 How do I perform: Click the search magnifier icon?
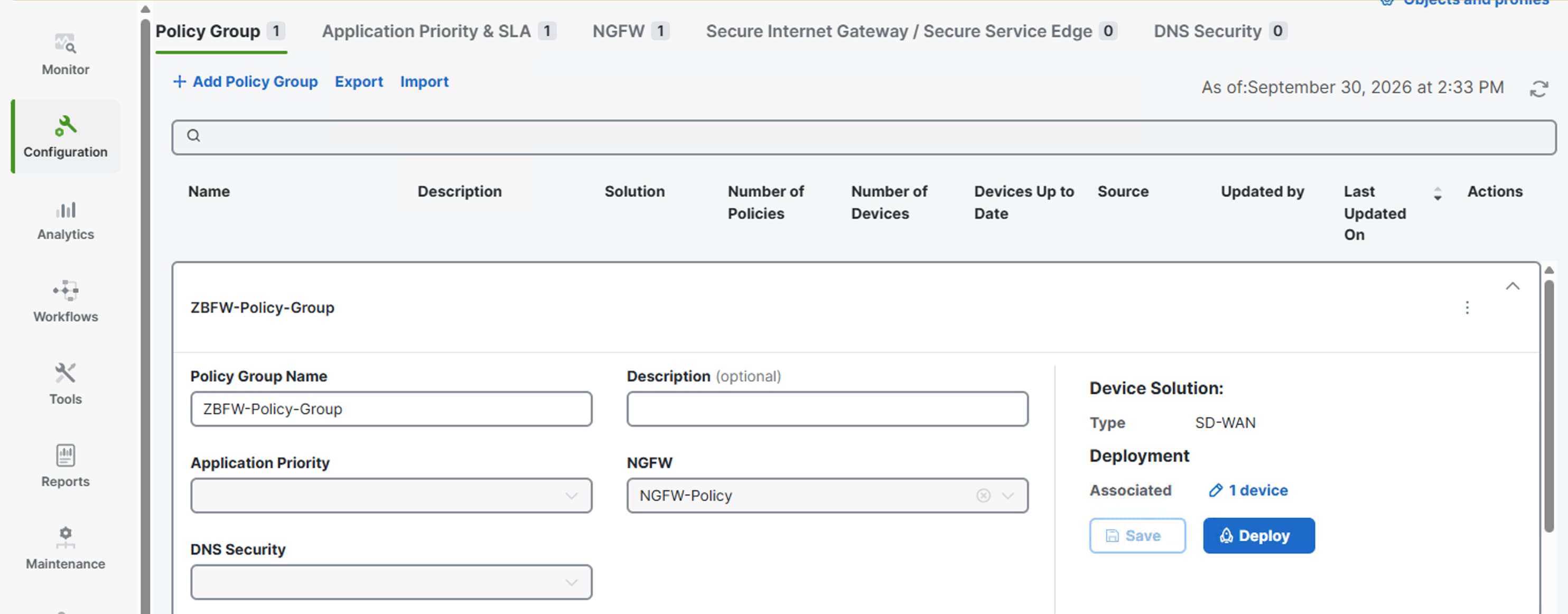point(193,136)
